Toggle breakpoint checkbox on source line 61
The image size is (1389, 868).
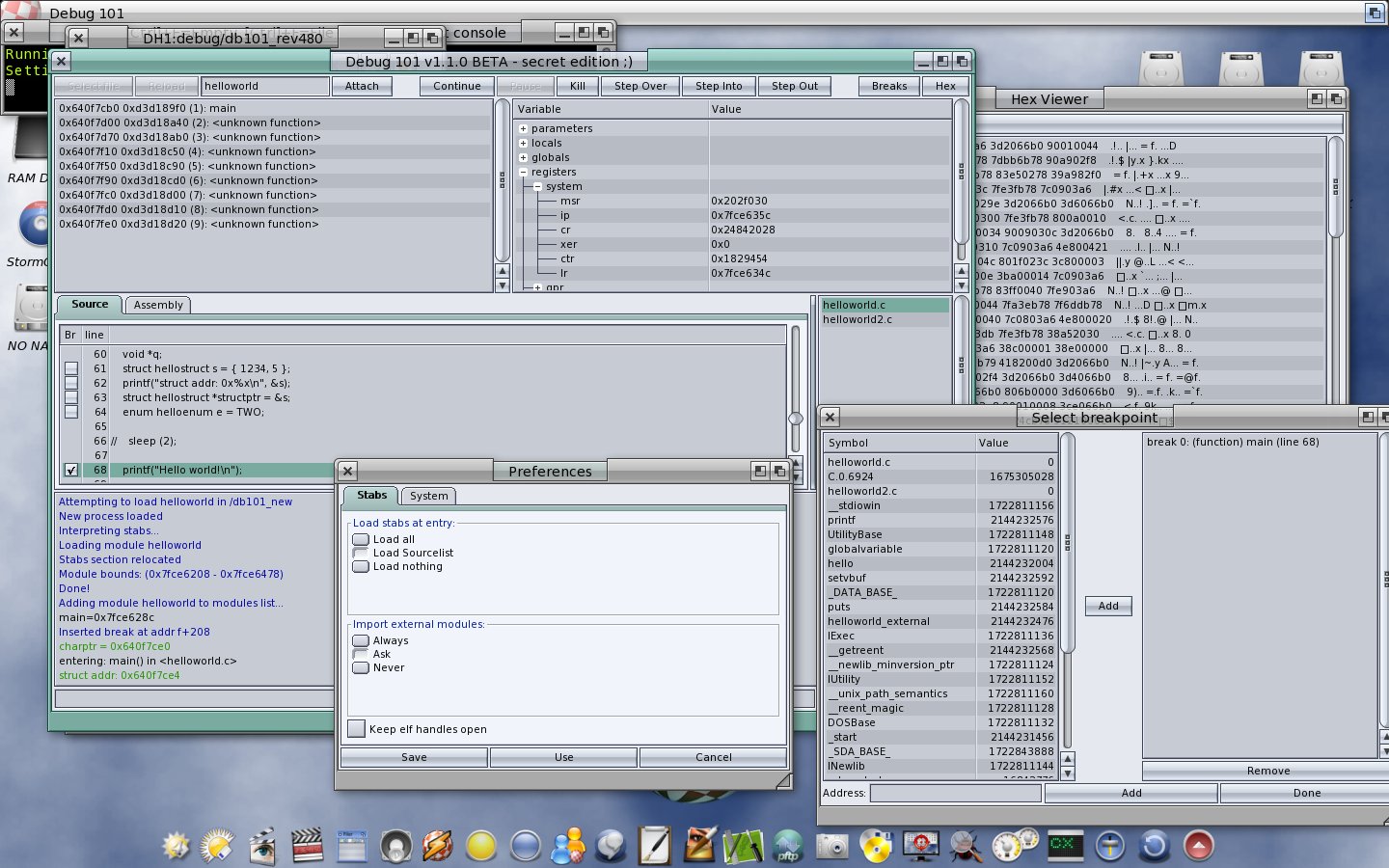[x=71, y=368]
